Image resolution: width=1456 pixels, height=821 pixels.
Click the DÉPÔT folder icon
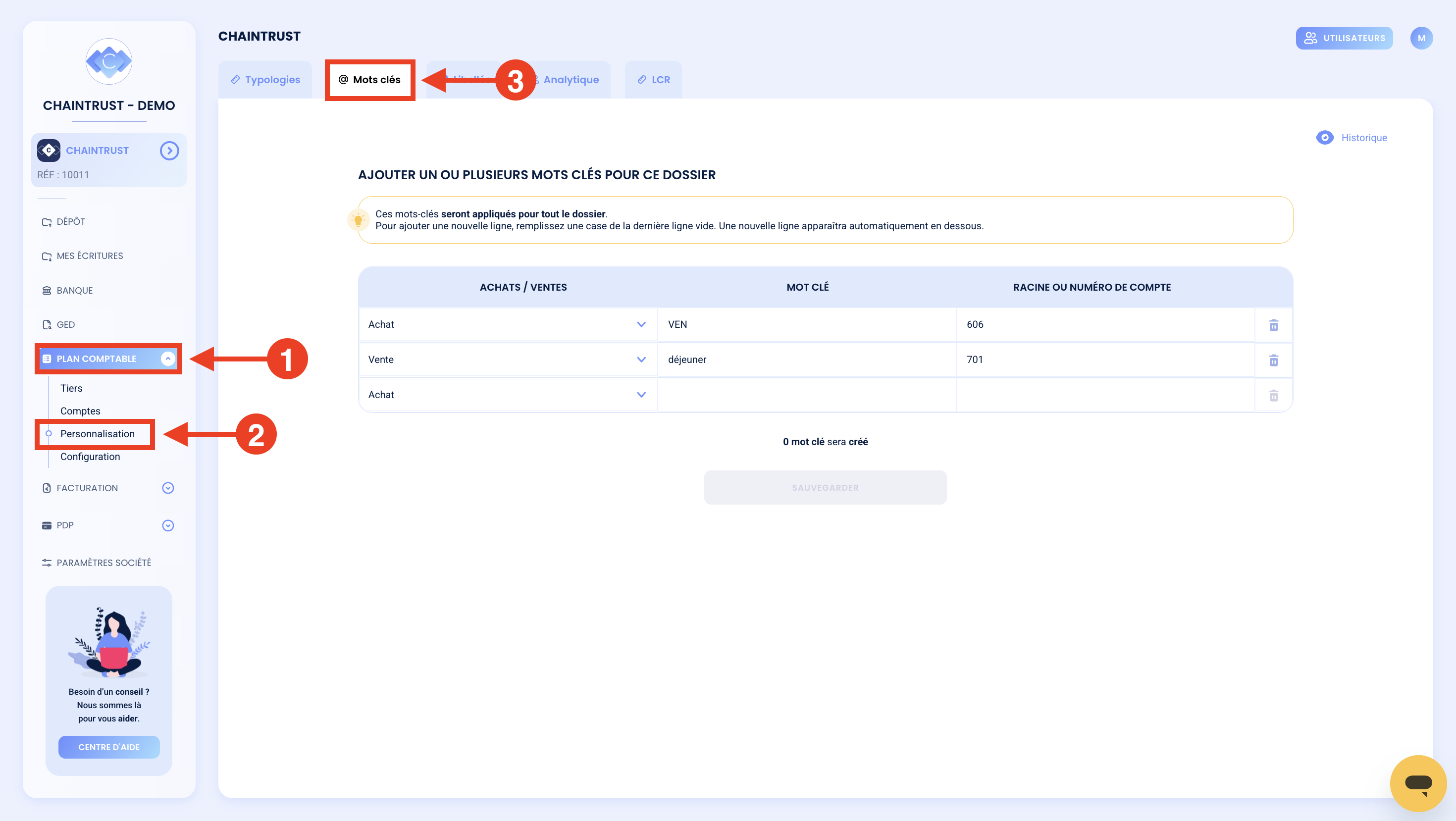(47, 222)
